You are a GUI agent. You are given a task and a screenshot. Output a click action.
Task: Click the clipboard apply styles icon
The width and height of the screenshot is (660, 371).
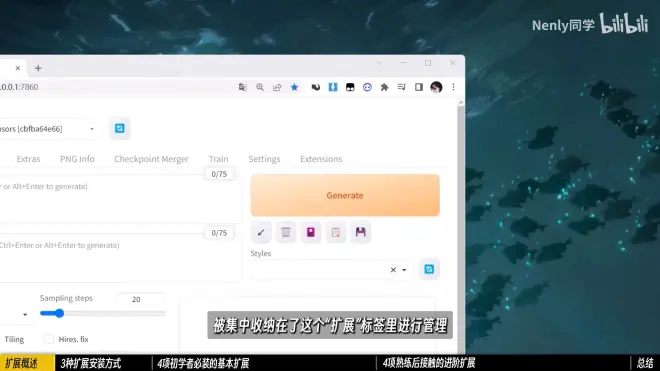[x=335, y=232]
